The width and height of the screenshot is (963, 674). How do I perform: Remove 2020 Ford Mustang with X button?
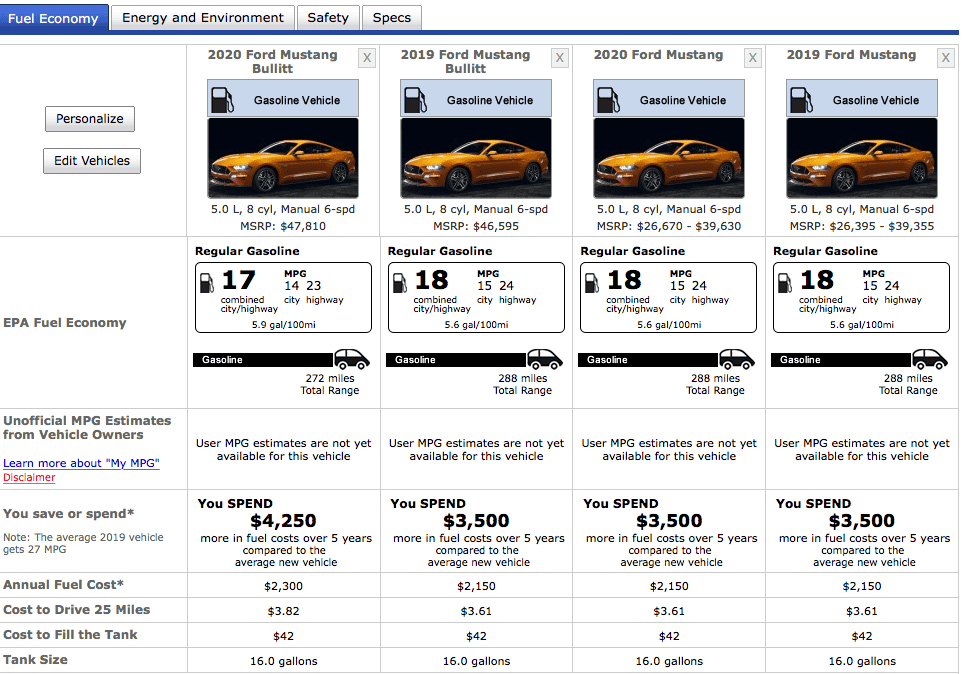(752, 58)
